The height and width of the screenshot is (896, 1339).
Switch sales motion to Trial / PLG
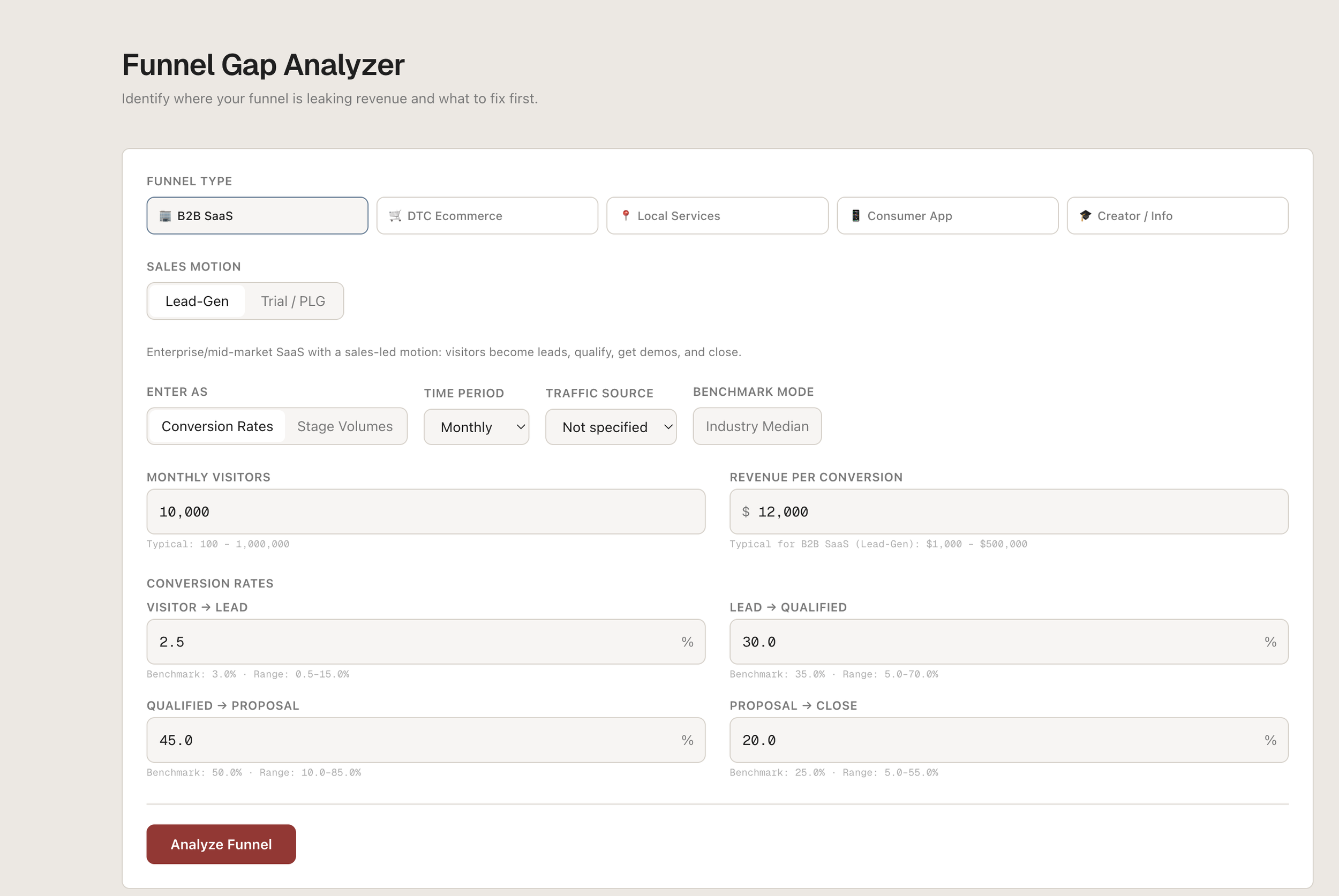tap(292, 301)
